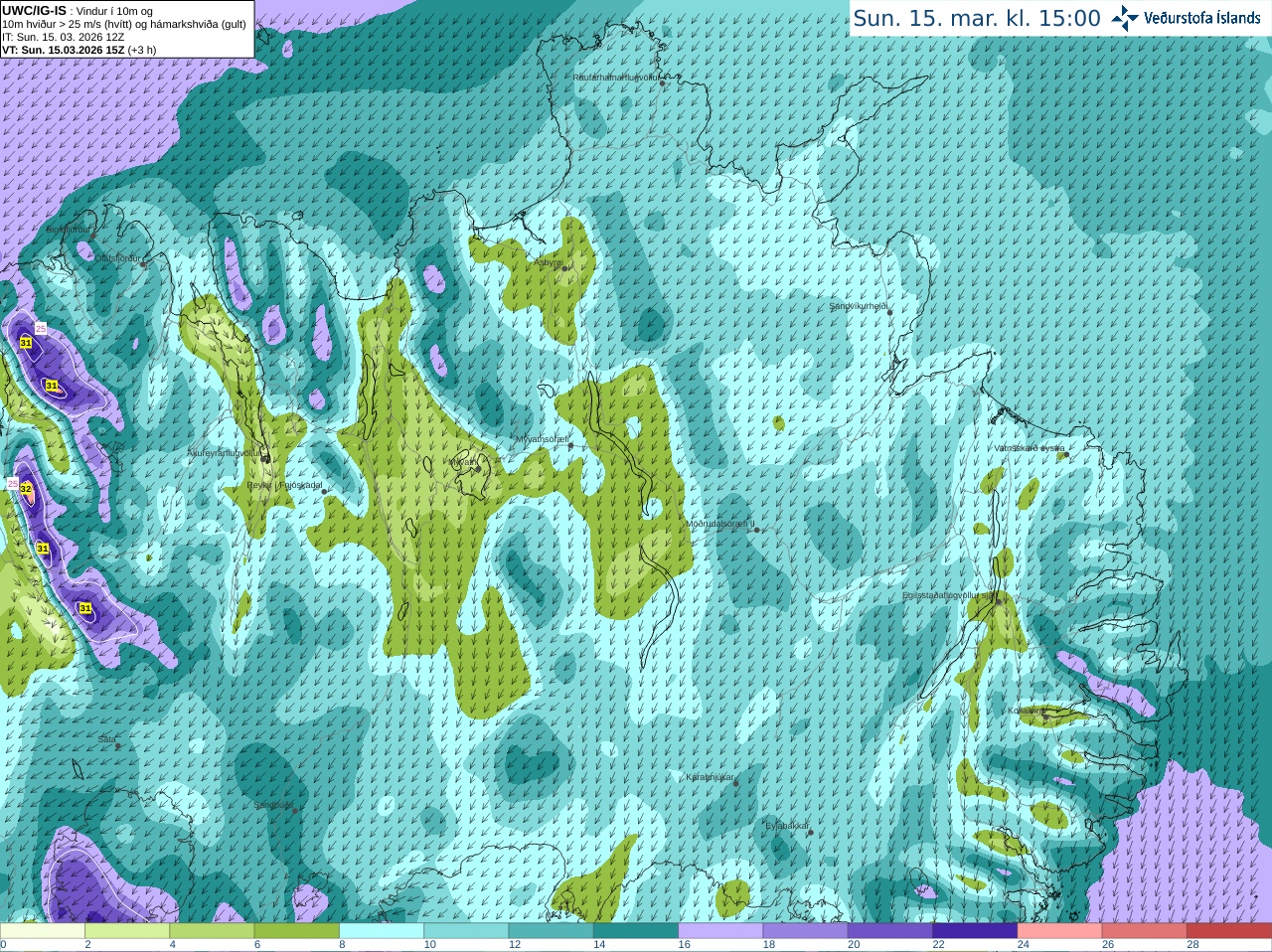Select the Vatnsskarð eystra station label
This screenshot has height=952, width=1272.
(x=1030, y=448)
